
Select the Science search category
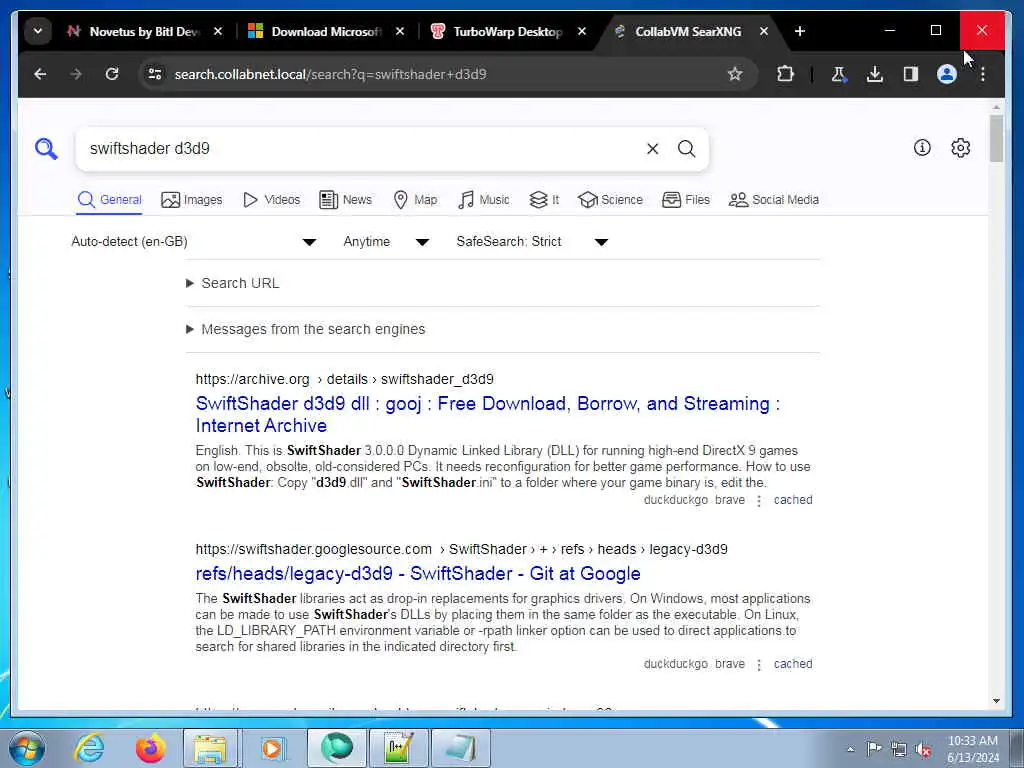[x=610, y=200]
